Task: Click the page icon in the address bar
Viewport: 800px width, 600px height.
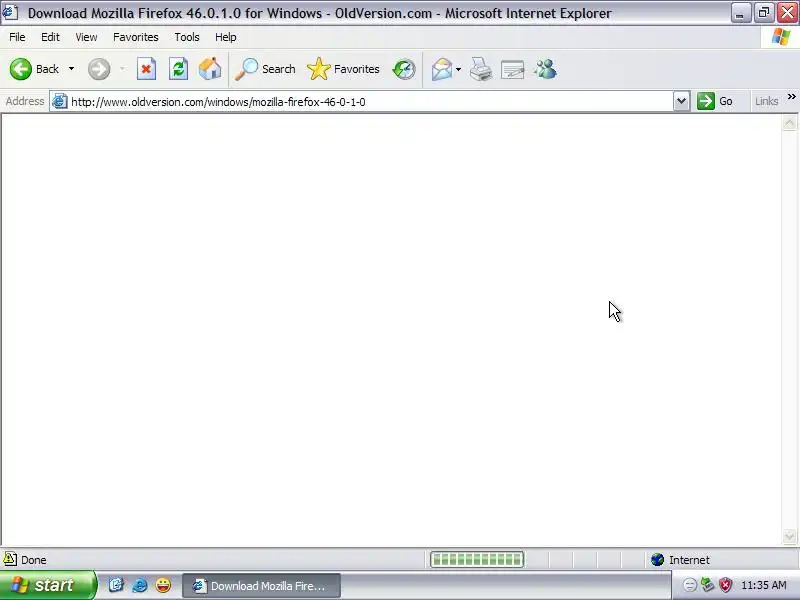Action: click(60, 101)
